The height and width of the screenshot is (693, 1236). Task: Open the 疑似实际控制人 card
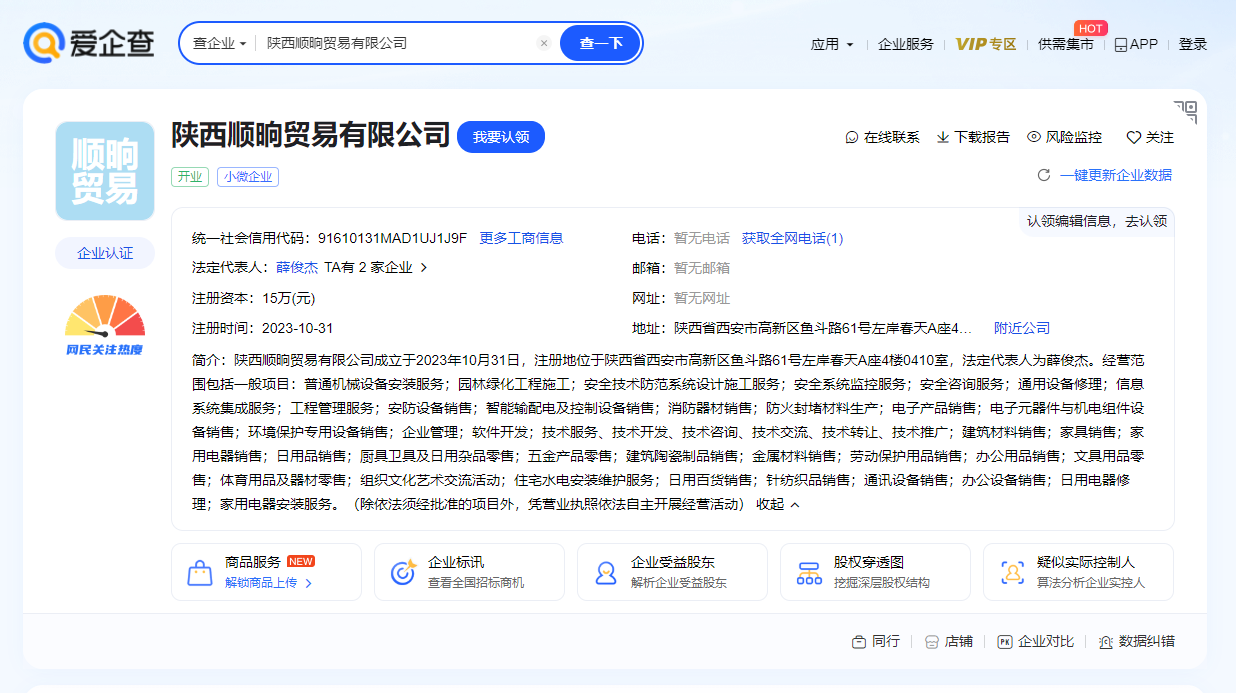pos(1078,572)
